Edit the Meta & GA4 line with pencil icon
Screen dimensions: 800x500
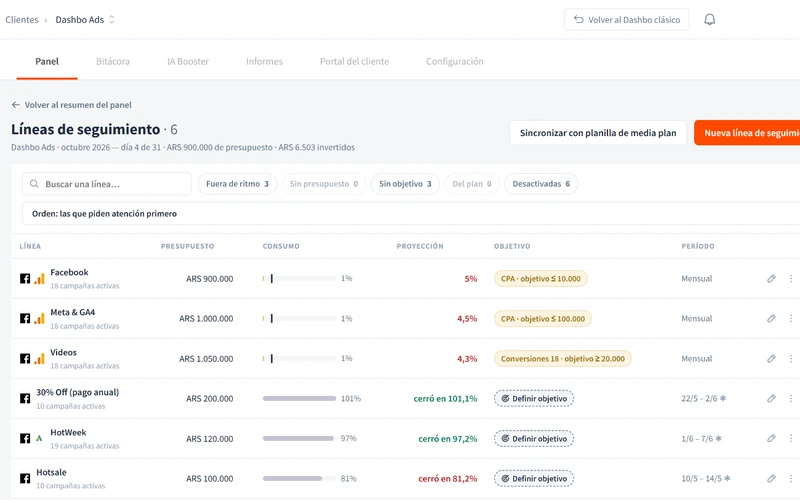click(x=771, y=318)
